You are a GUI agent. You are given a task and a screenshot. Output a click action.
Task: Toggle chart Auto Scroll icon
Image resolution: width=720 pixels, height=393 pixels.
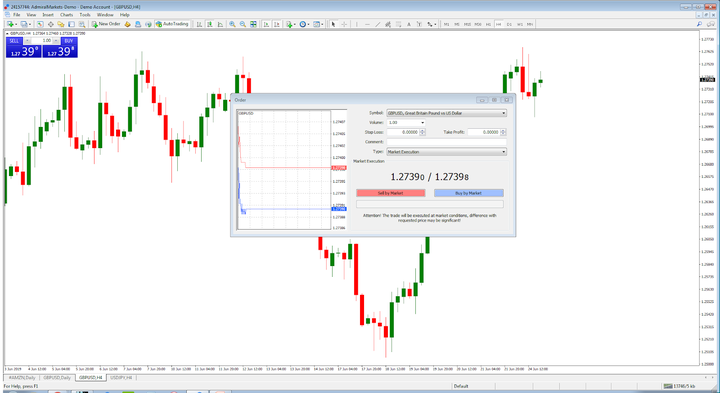tap(266, 24)
